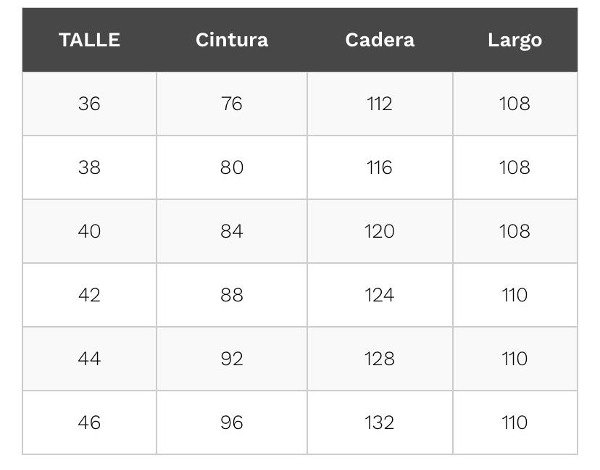Select the Cadera value 116
600x470 pixels.
coord(380,167)
